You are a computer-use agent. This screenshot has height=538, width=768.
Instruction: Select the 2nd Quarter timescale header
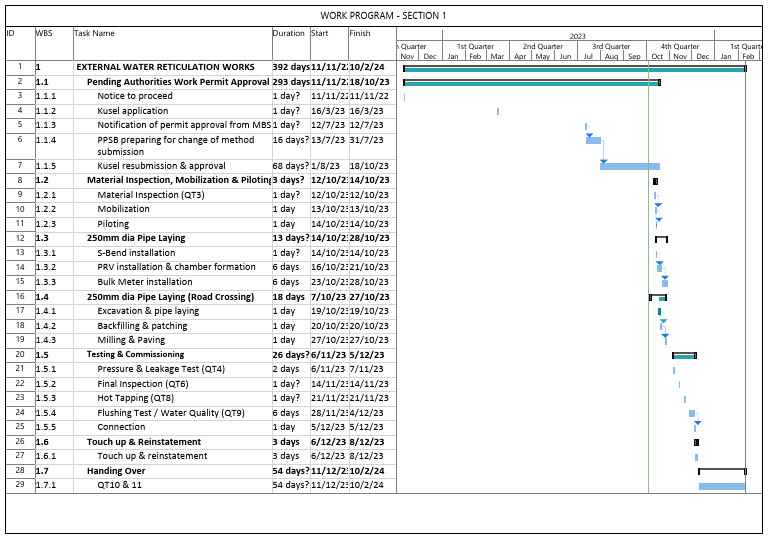point(543,47)
